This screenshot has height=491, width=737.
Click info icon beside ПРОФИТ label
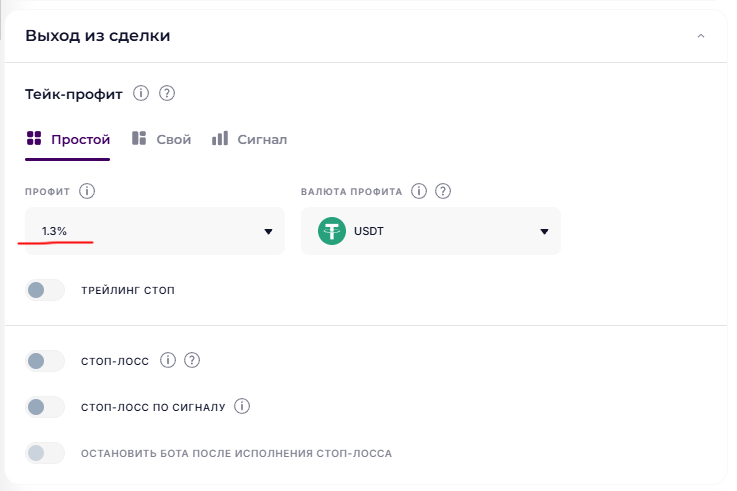coord(87,191)
